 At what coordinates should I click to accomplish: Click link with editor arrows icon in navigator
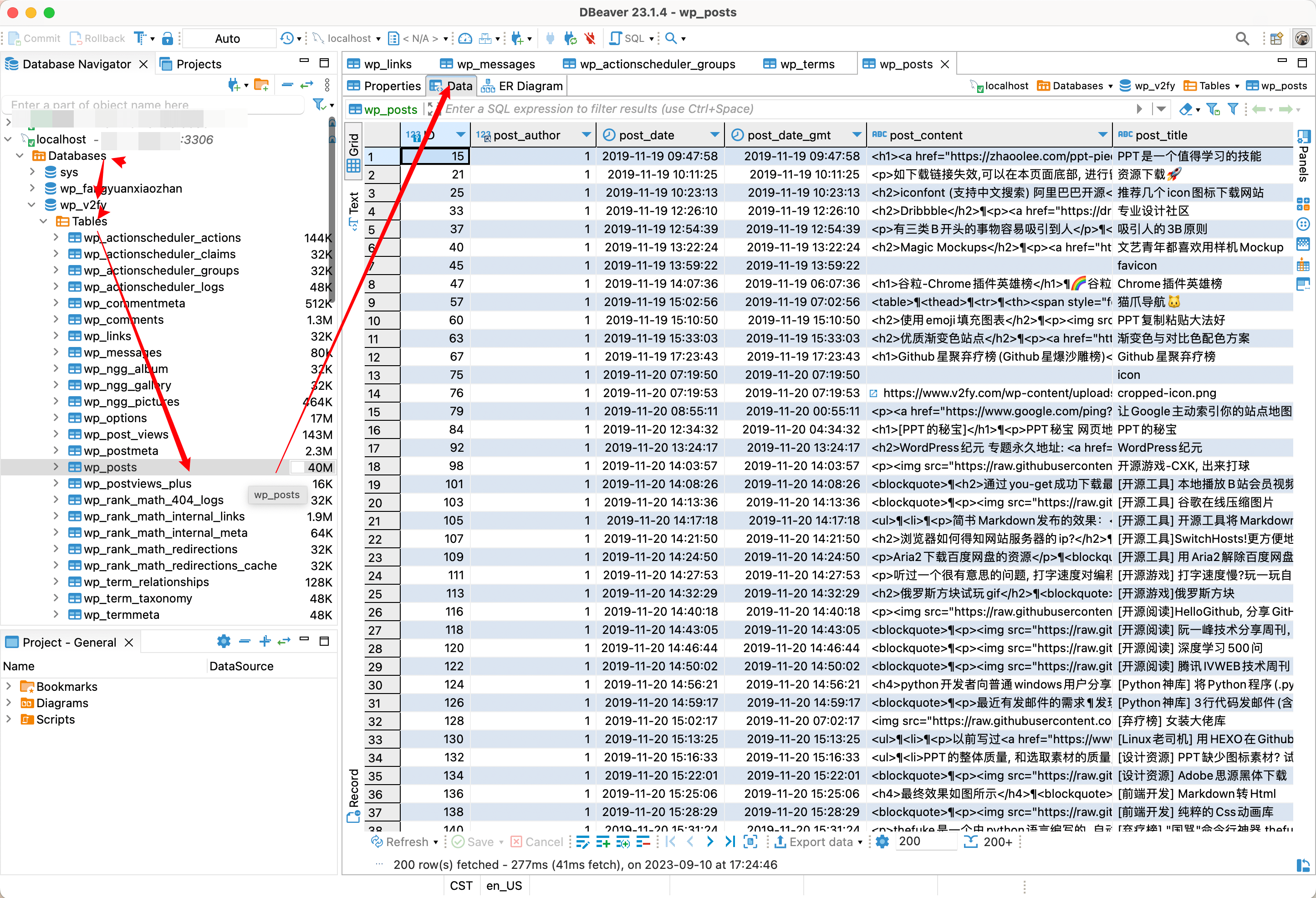(x=307, y=85)
